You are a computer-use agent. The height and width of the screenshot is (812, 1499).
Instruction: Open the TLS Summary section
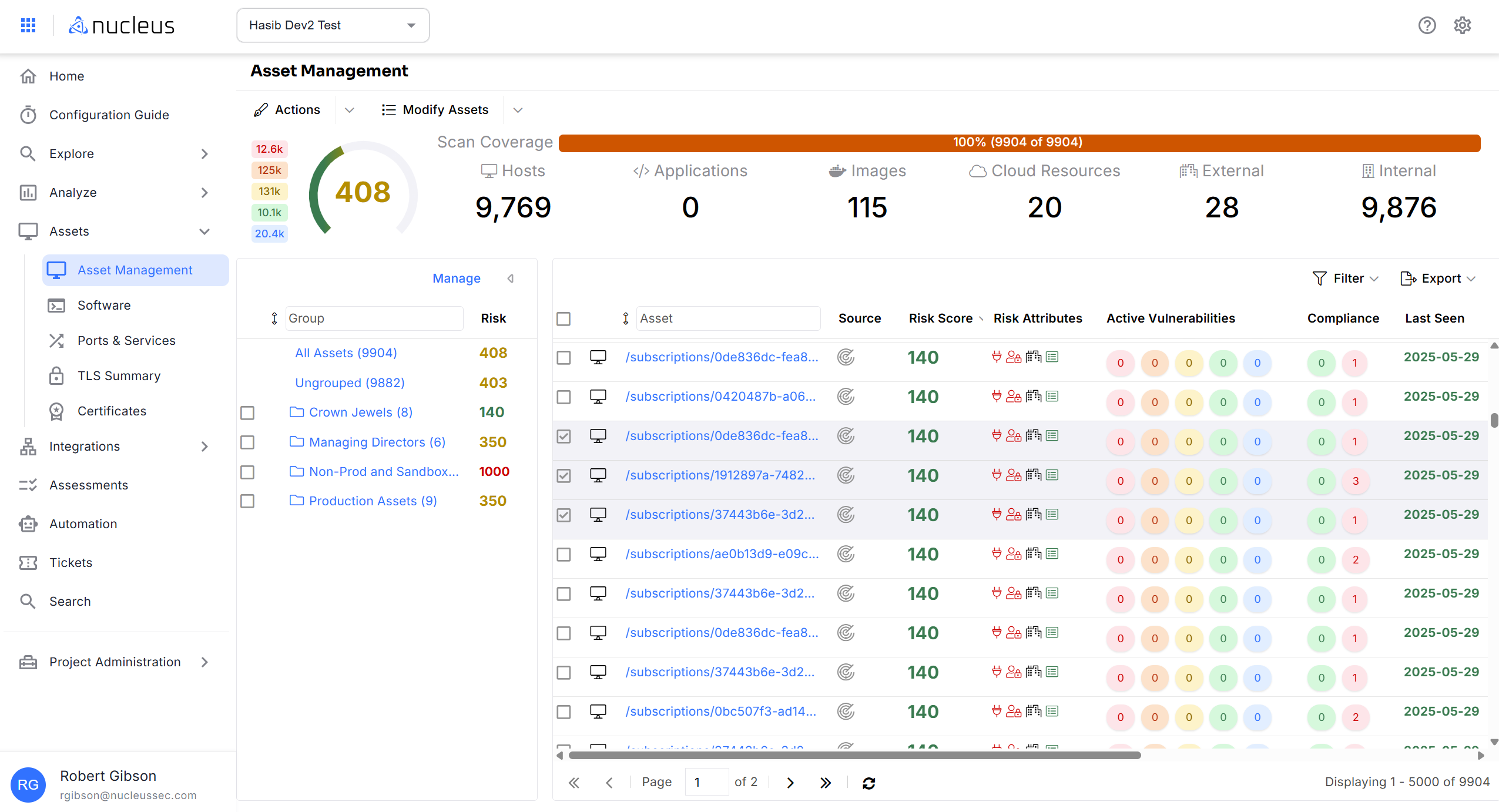[x=119, y=375]
